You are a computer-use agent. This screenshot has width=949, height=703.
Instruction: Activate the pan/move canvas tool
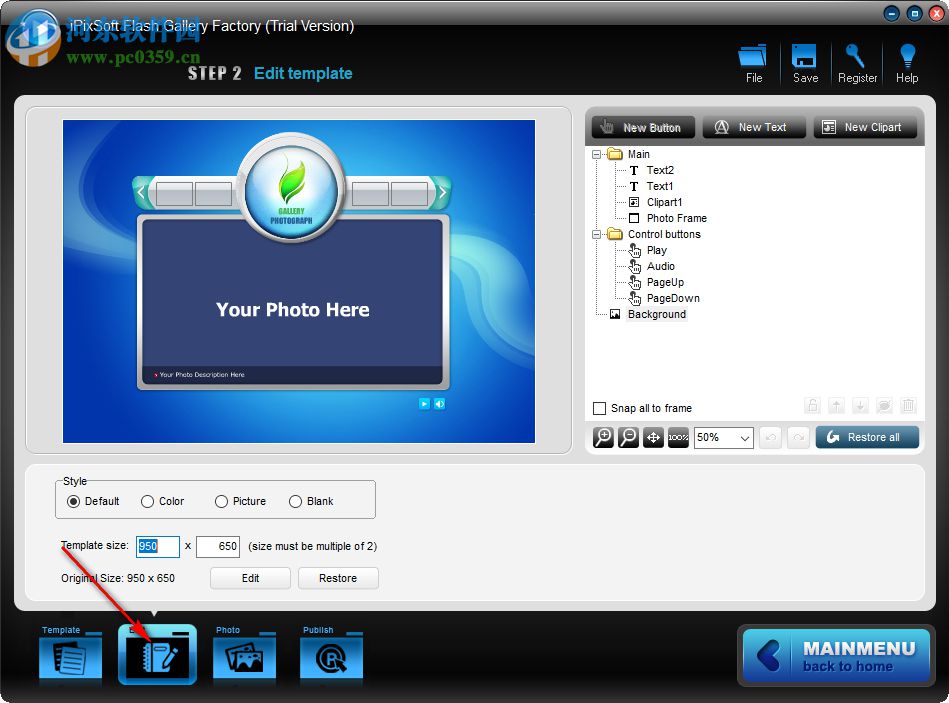652,437
